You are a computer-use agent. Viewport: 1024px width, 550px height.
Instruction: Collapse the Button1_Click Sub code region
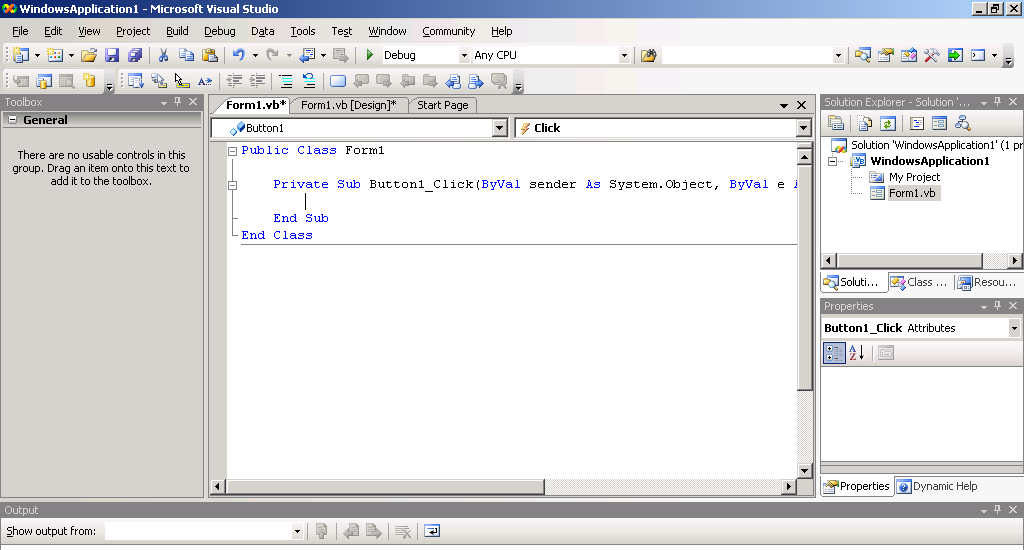pyautogui.click(x=232, y=185)
